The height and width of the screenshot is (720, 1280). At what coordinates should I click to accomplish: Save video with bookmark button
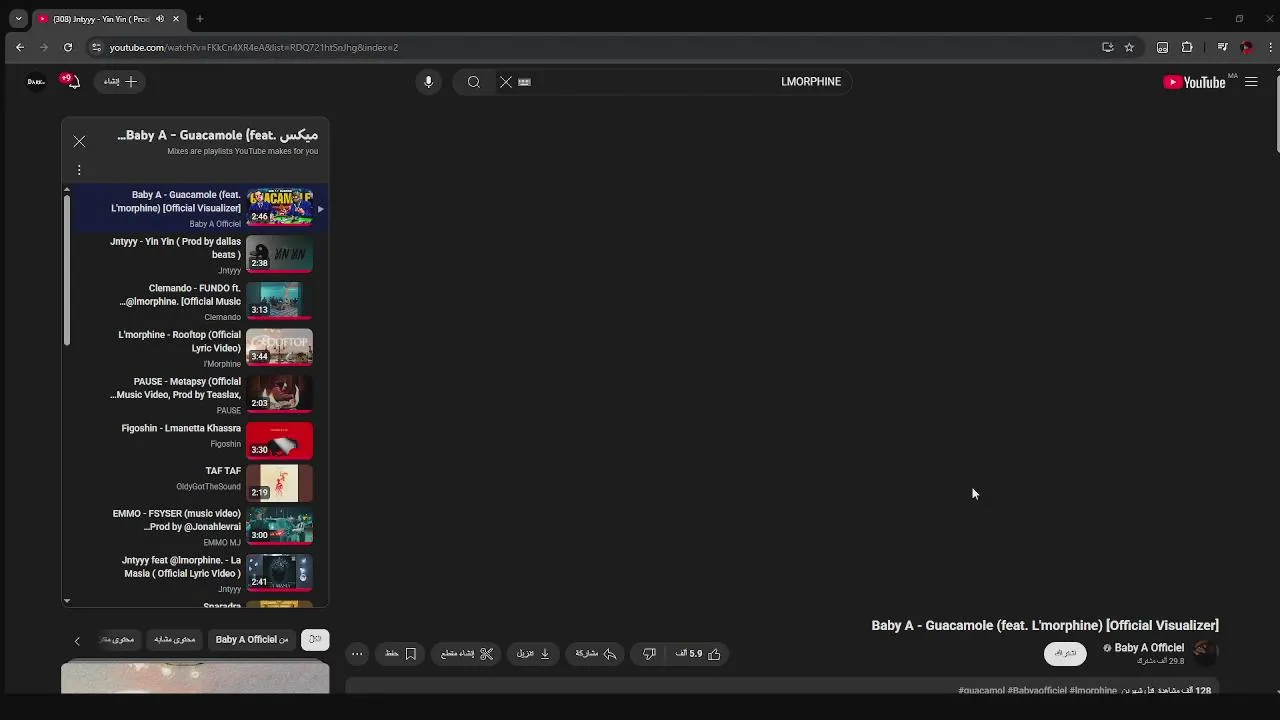(400, 654)
